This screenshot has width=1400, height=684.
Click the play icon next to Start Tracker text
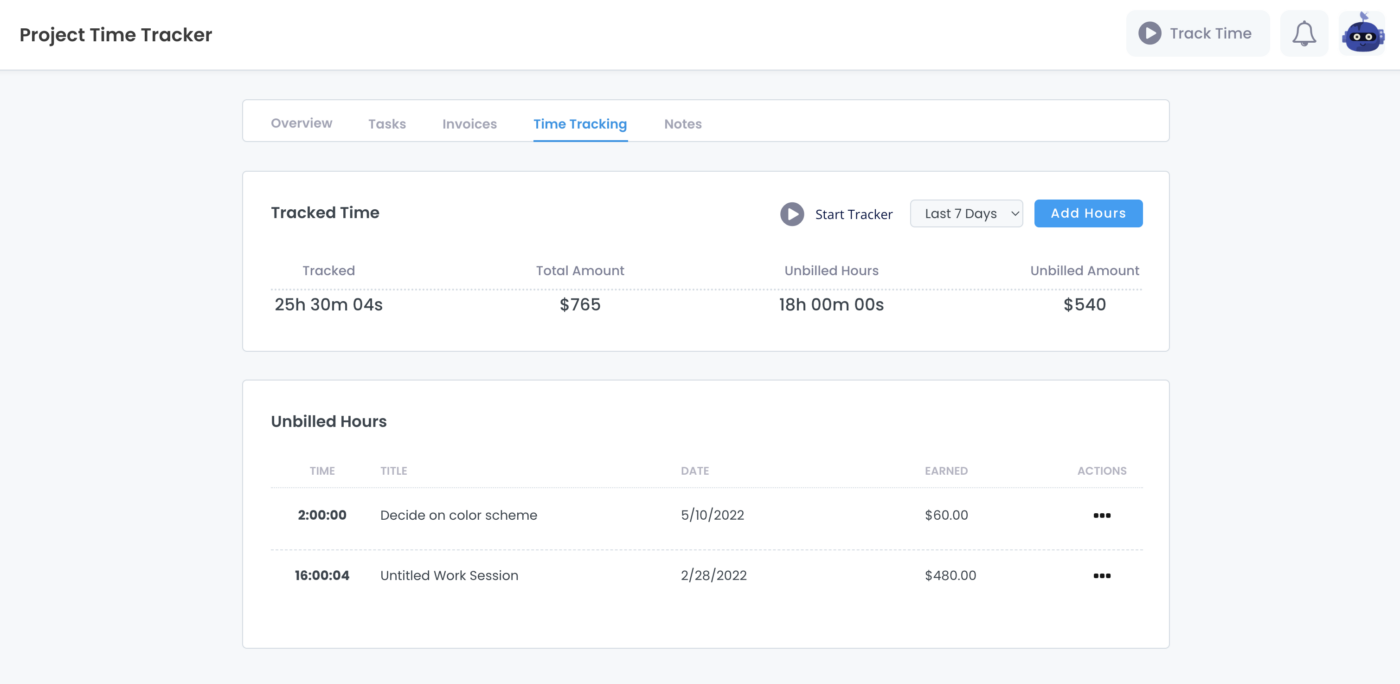click(x=792, y=214)
